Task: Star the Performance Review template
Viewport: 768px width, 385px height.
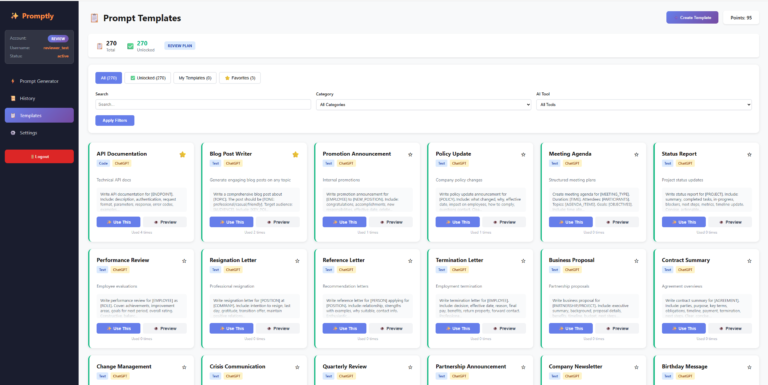Action: [x=184, y=261]
